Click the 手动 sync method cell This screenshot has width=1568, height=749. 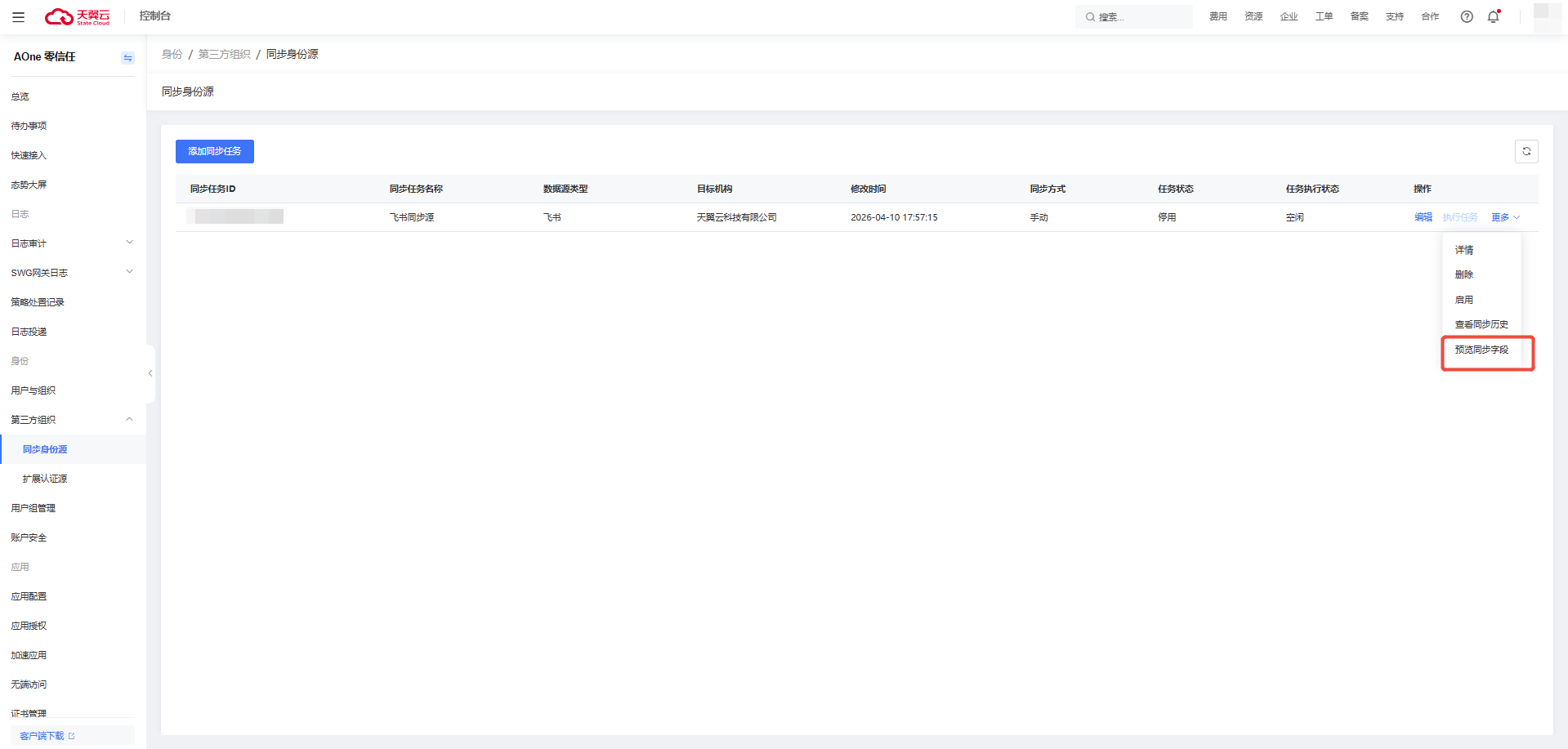(x=1039, y=217)
